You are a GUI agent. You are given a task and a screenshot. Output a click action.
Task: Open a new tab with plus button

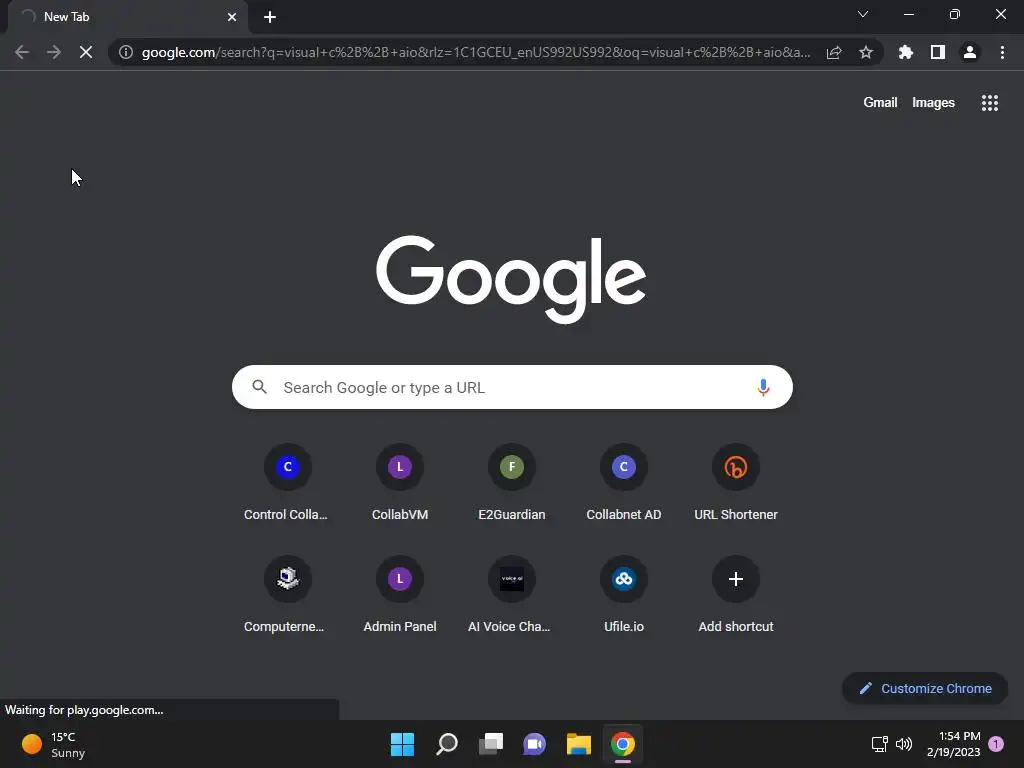(270, 17)
